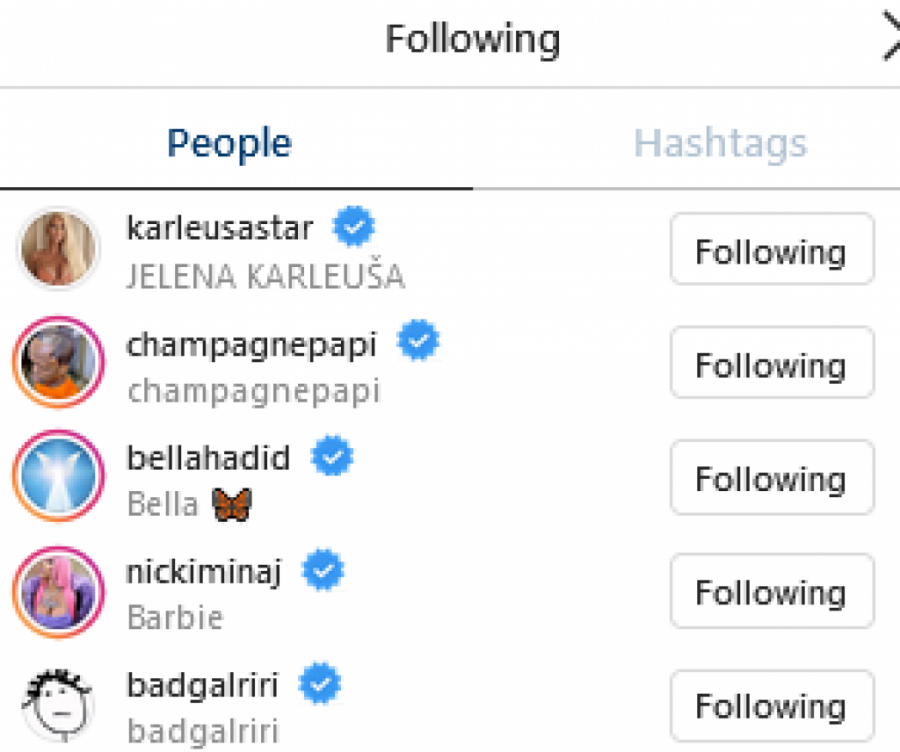
Task: Open the nickiminaj username link
Action: click(x=205, y=572)
